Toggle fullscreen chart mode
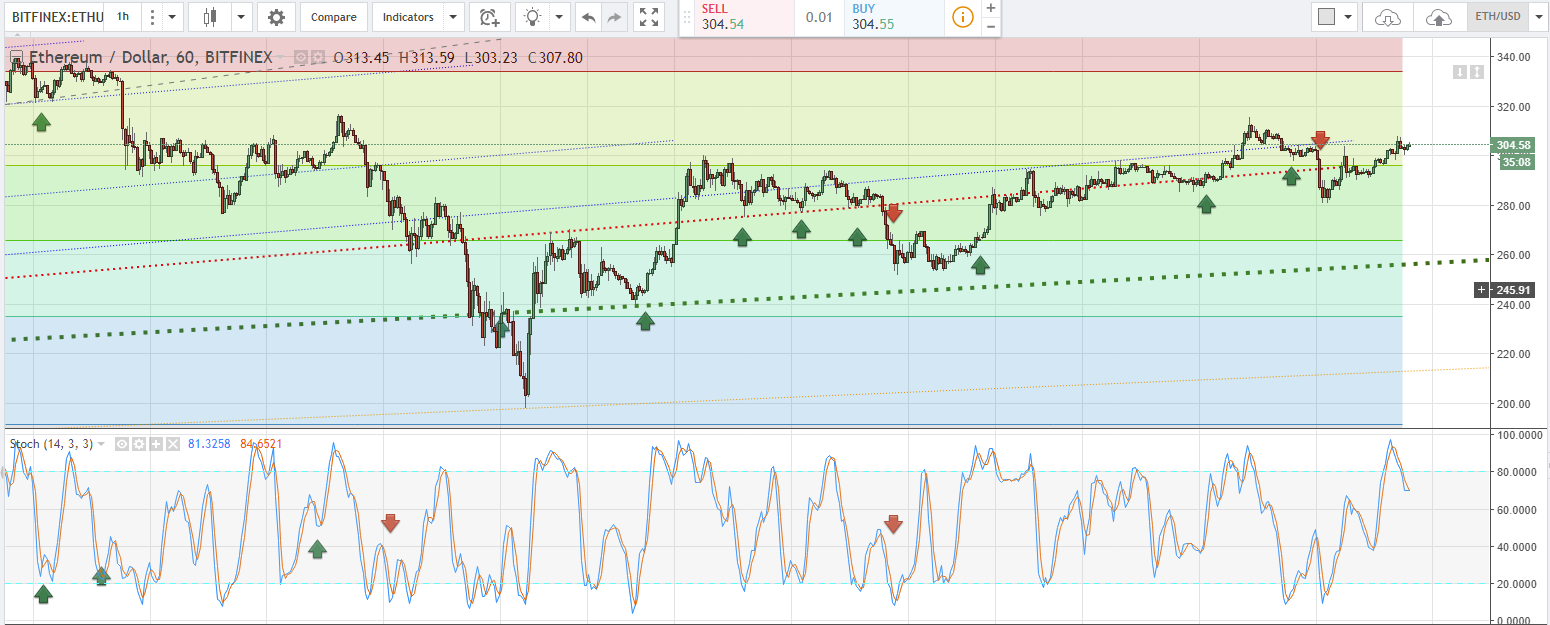The width and height of the screenshot is (1550, 625). tap(649, 17)
